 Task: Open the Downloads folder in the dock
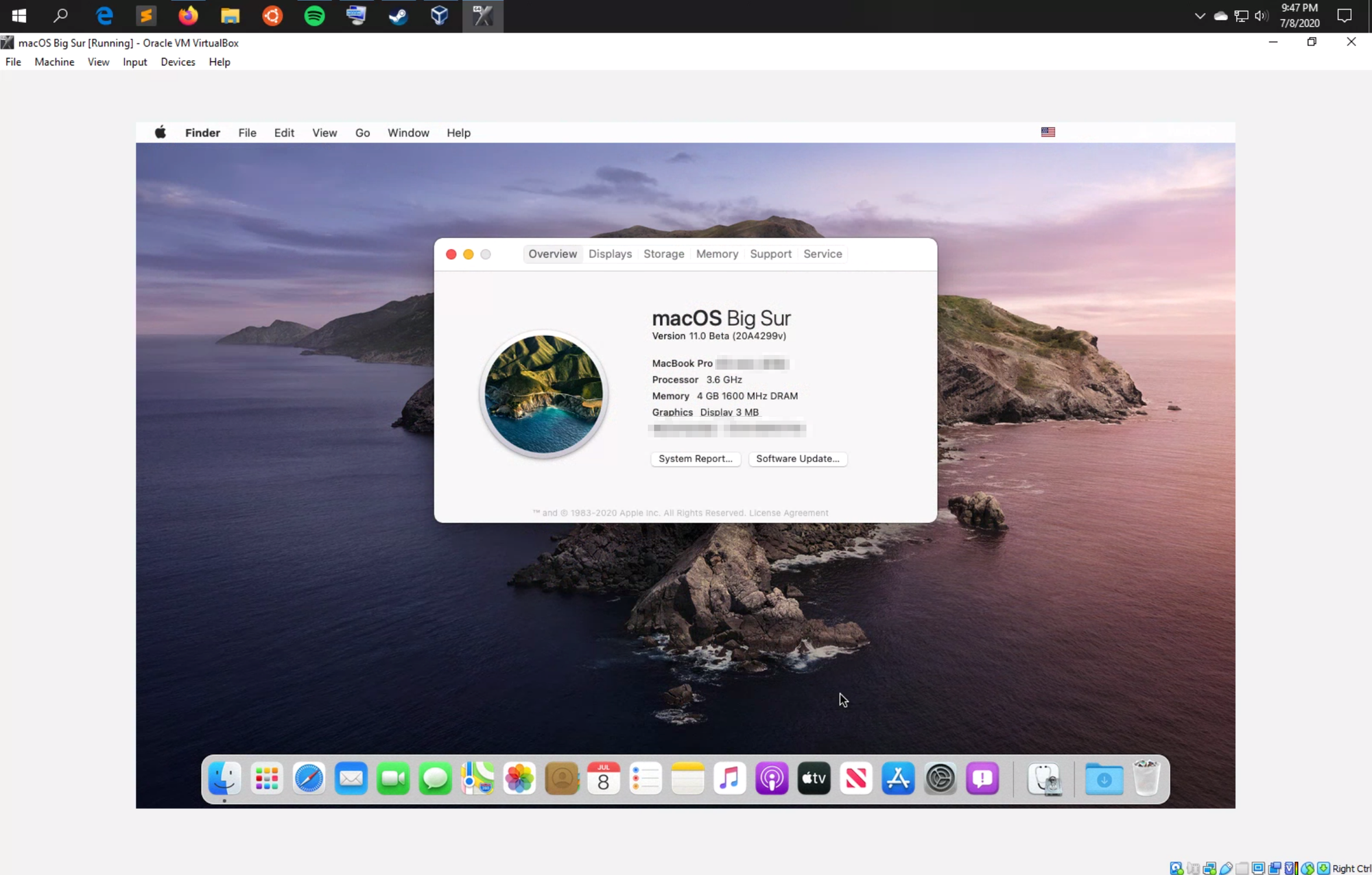coord(1104,778)
